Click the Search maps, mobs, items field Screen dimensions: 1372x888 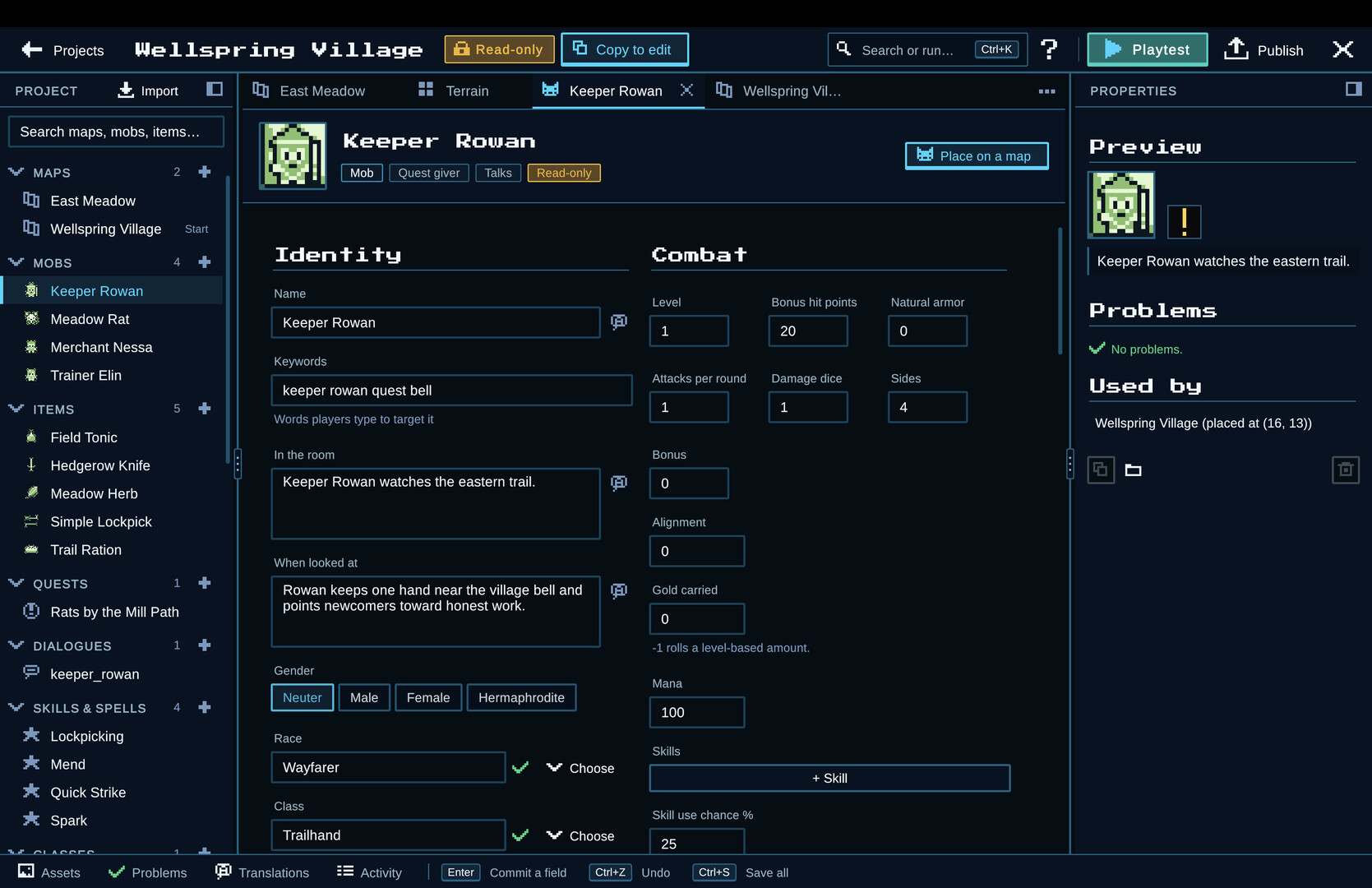(x=116, y=132)
